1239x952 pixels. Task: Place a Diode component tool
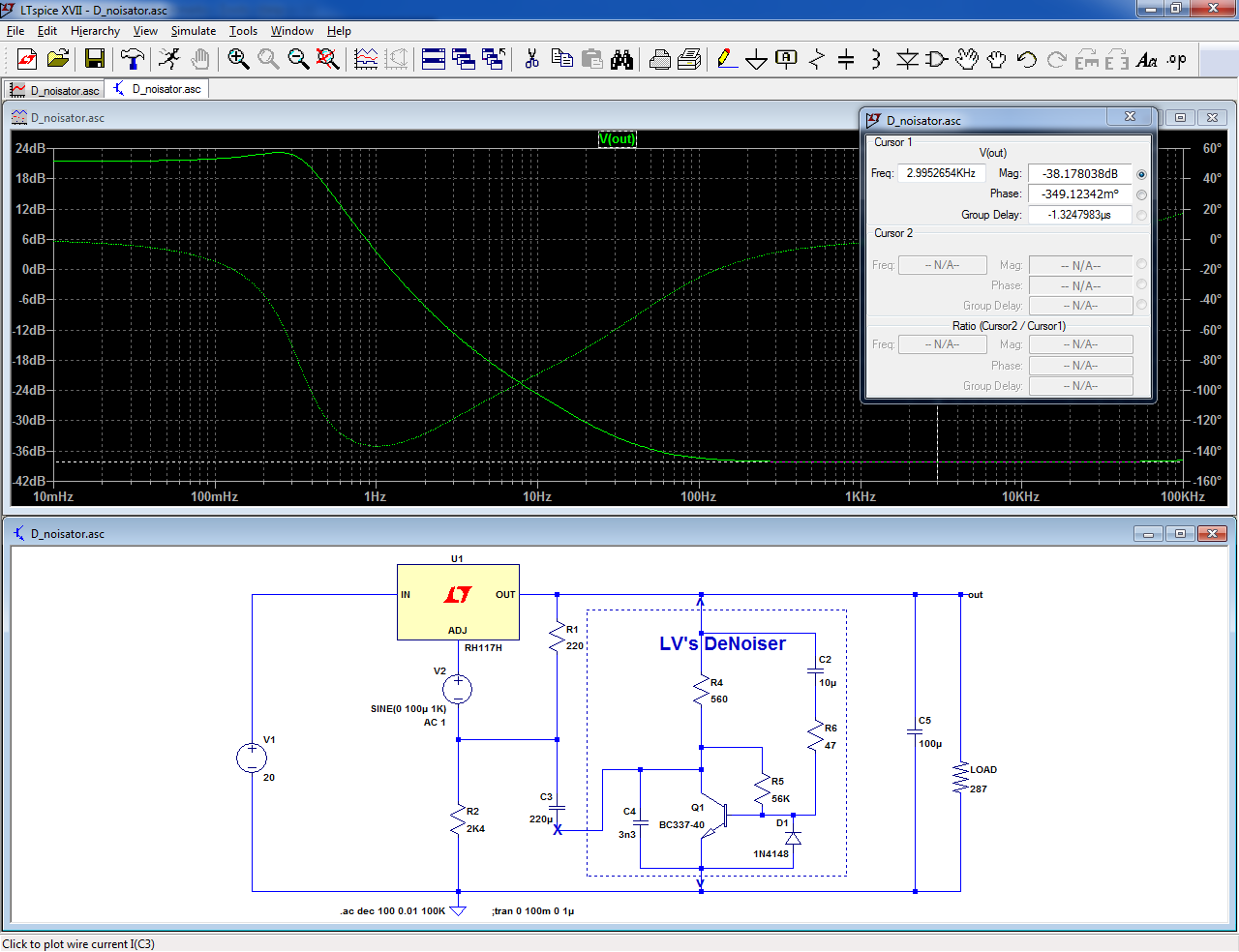907,60
